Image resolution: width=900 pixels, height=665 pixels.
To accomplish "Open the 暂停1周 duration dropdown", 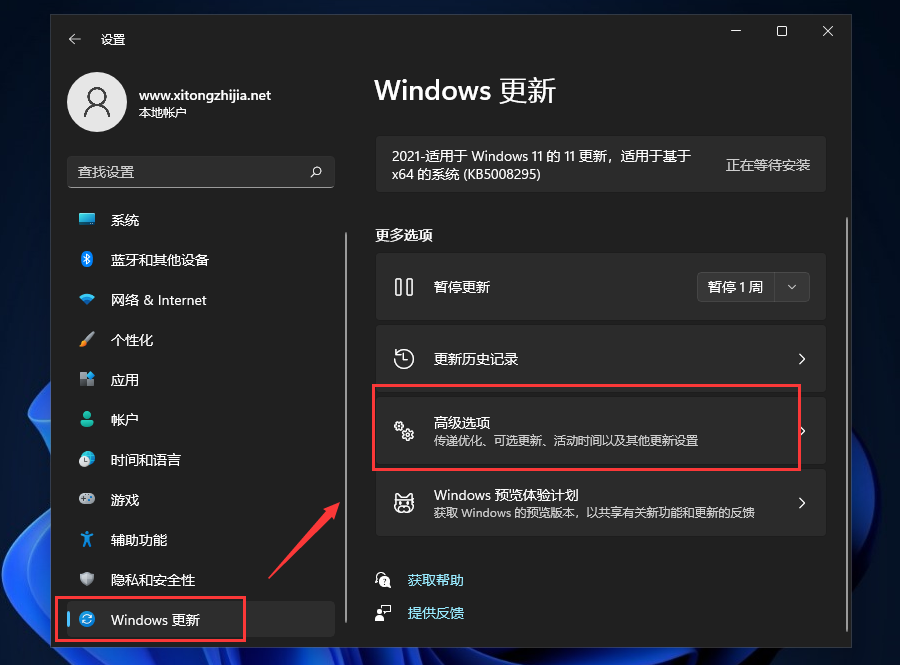I will [x=791, y=287].
